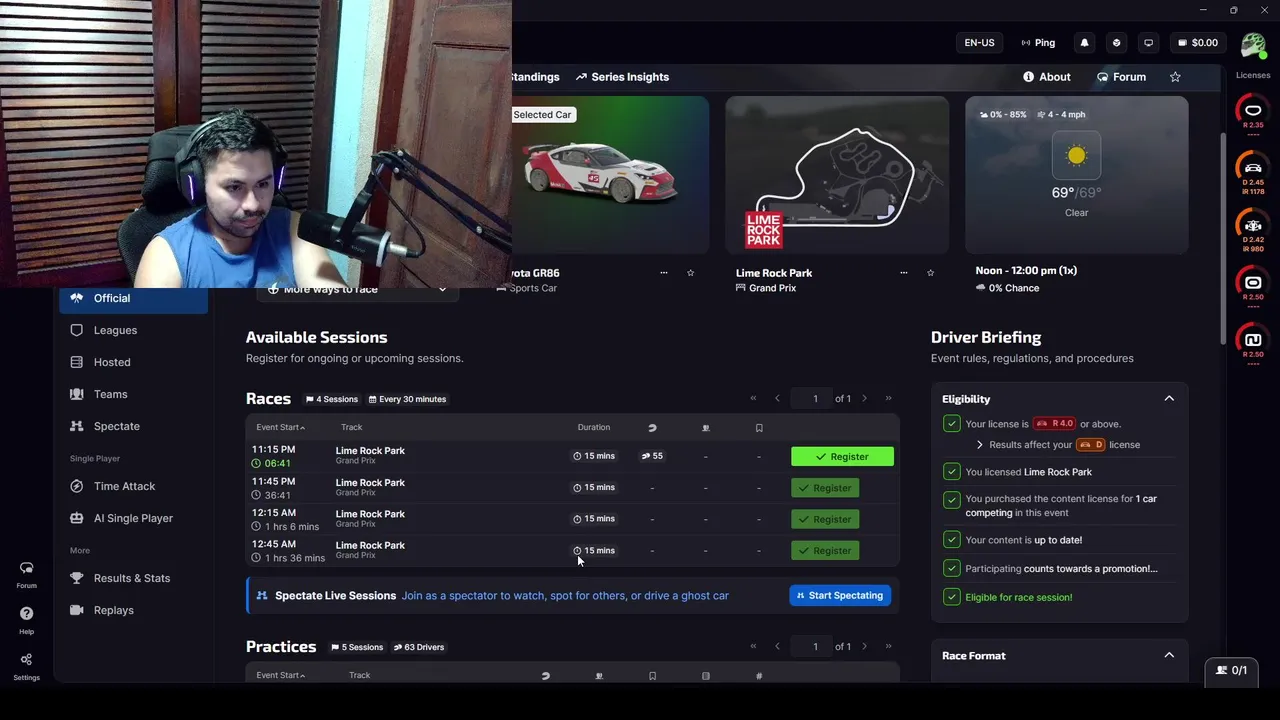The image size is (1280, 720).
Task: Open the Lime Rock Park track map thumbnail
Action: (x=837, y=175)
